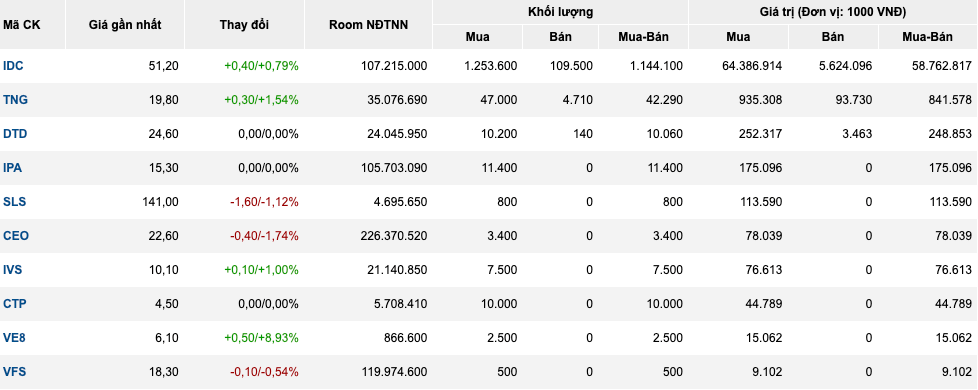This screenshot has height=390, width=978.
Task: Click Mua header under Khối lượng
Action: [x=477, y=37]
